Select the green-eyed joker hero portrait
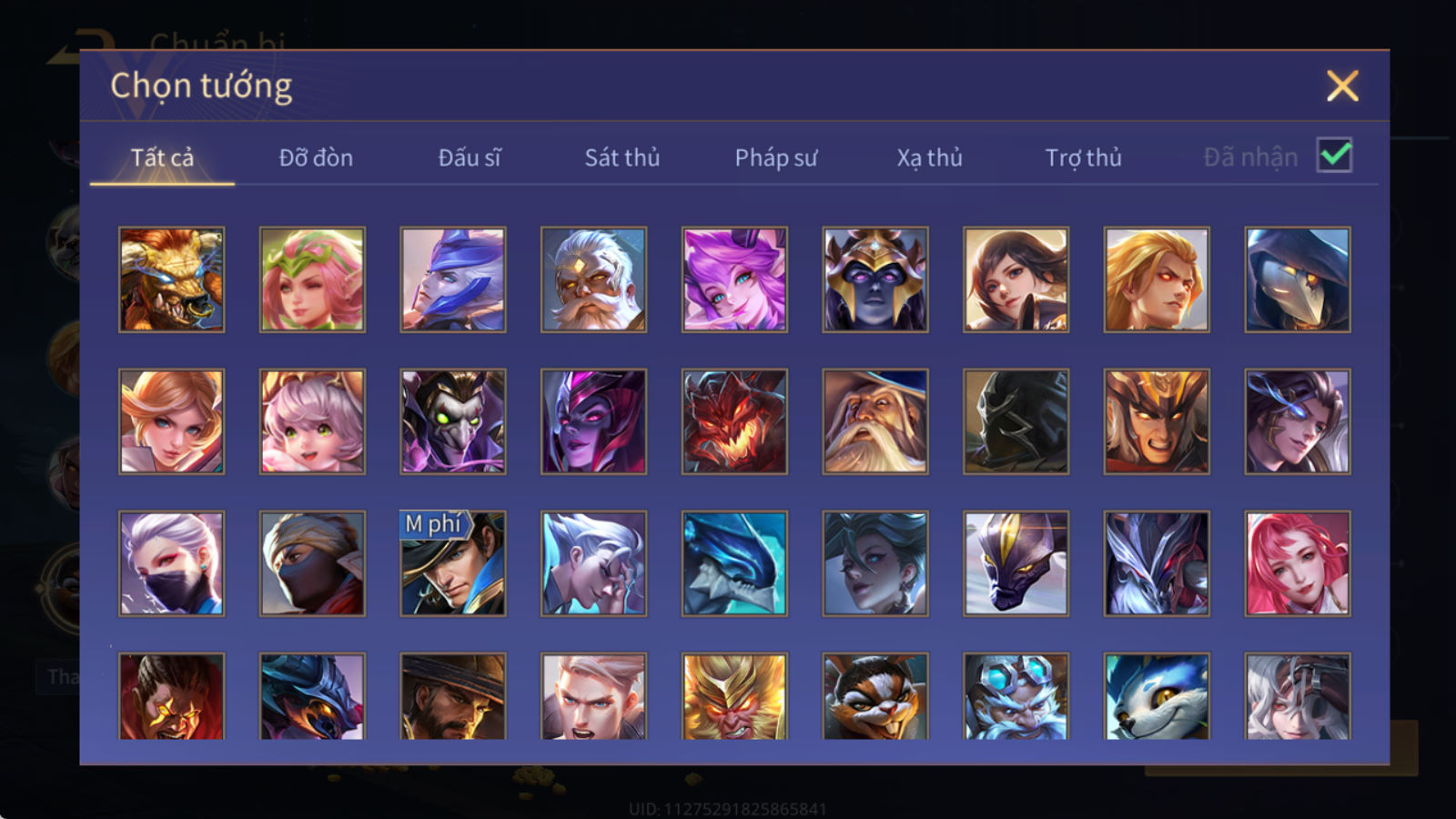Screen dimensions: 1456x819 coord(452,421)
